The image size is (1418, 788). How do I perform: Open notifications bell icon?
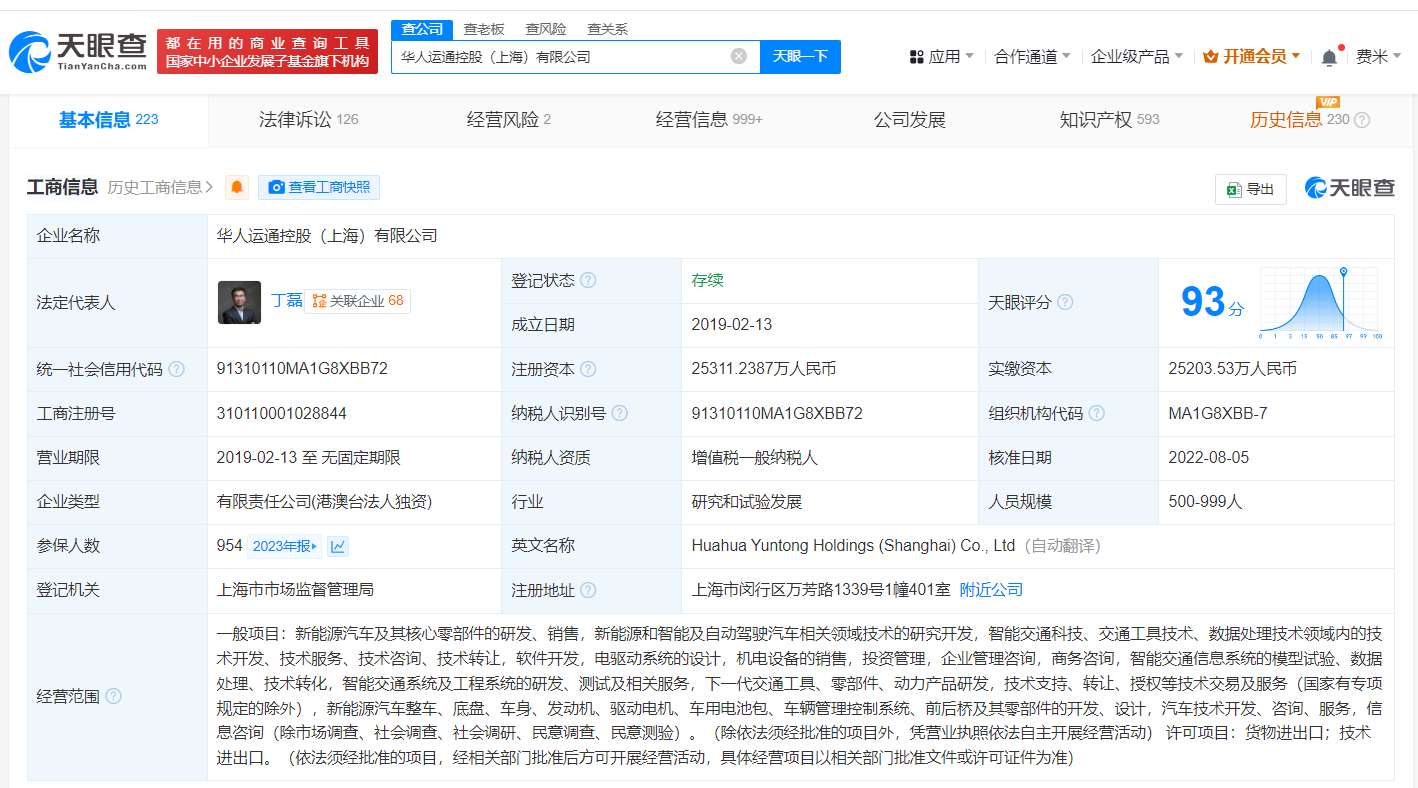pos(1329,57)
